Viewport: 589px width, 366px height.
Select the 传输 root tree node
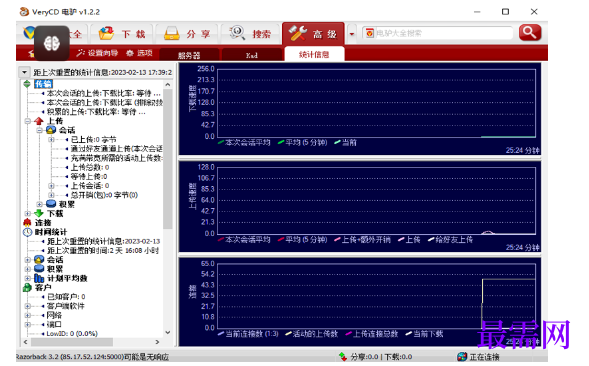click(43, 84)
